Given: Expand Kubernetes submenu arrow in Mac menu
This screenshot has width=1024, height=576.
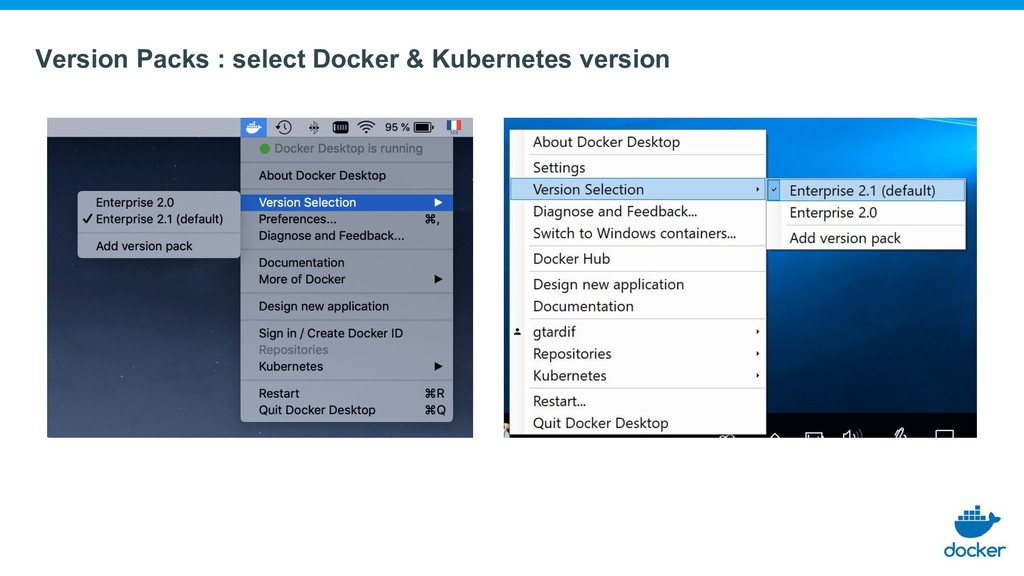Looking at the screenshot, I should point(438,366).
